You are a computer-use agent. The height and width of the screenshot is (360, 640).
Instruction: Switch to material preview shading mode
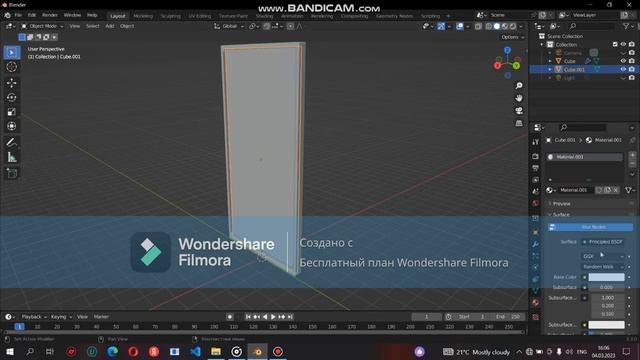click(505, 26)
